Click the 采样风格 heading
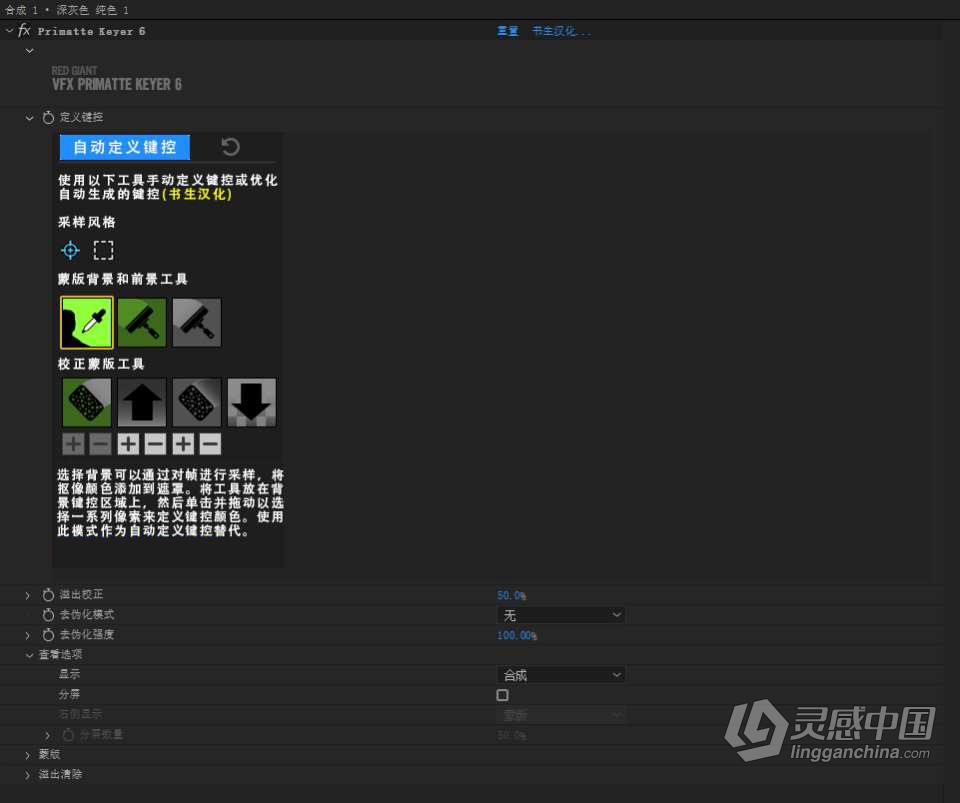 (x=87, y=222)
